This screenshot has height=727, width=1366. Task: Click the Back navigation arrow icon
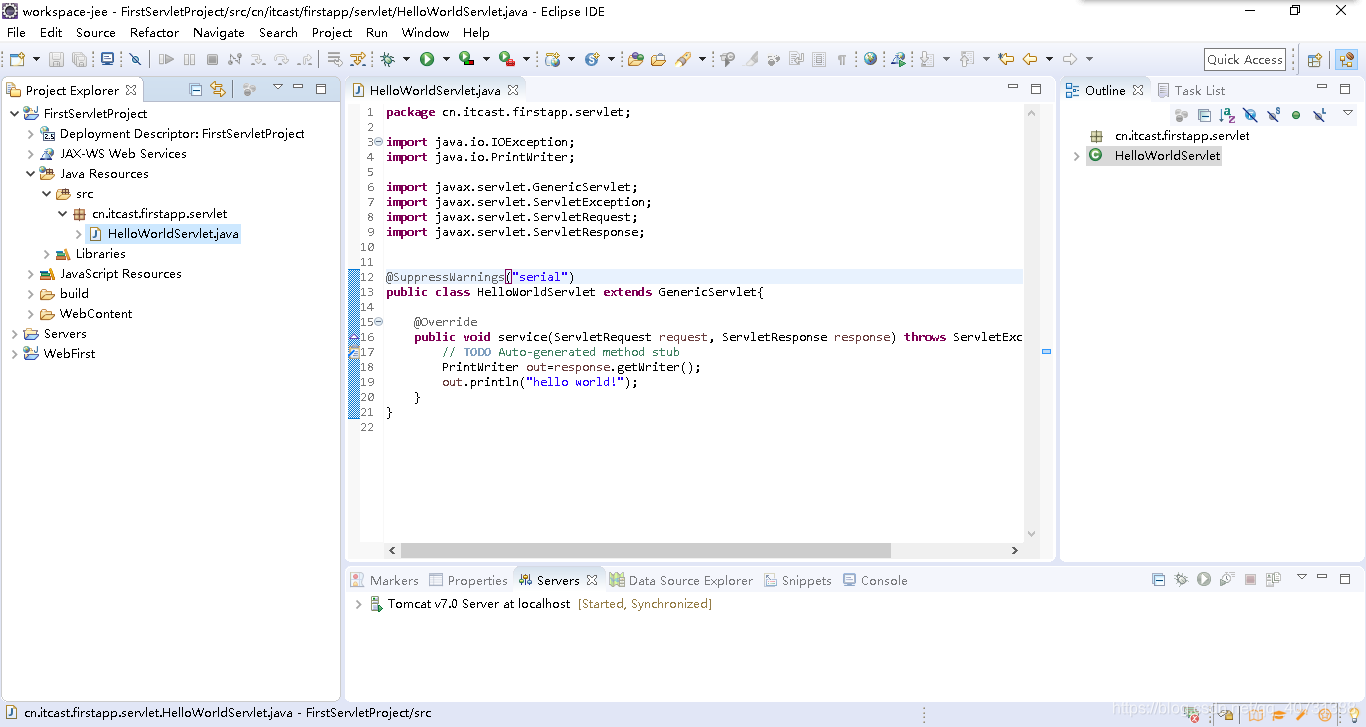pos(1030,59)
